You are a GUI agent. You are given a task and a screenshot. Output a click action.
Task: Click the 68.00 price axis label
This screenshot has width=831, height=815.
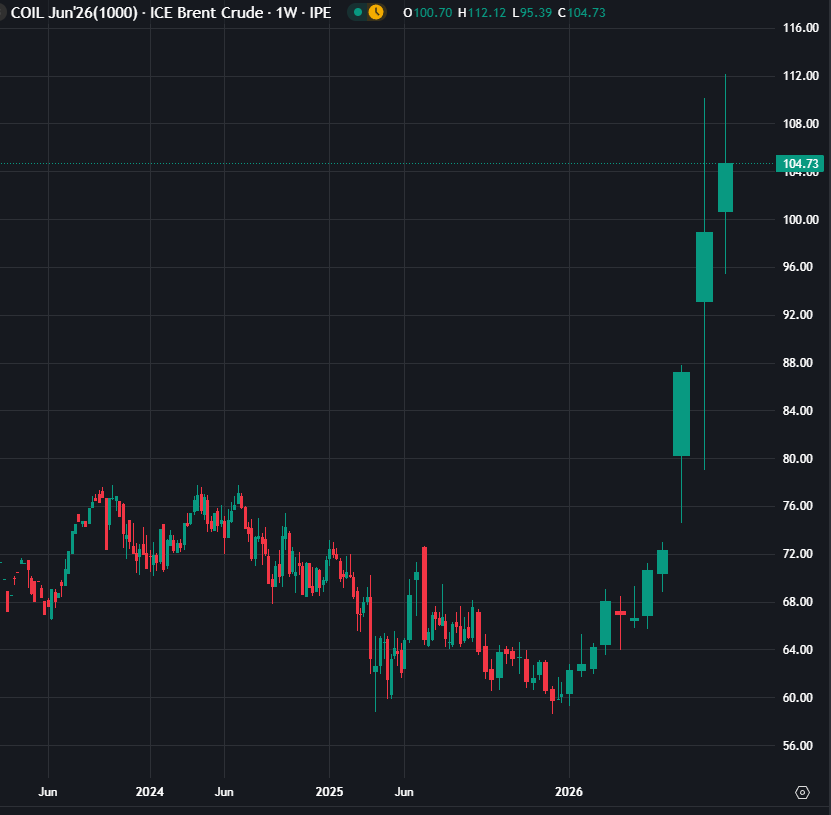tap(798, 601)
